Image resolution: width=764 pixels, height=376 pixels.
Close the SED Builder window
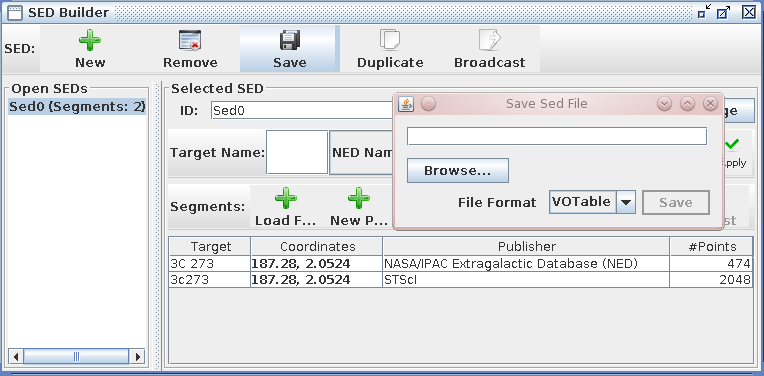coord(749,12)
